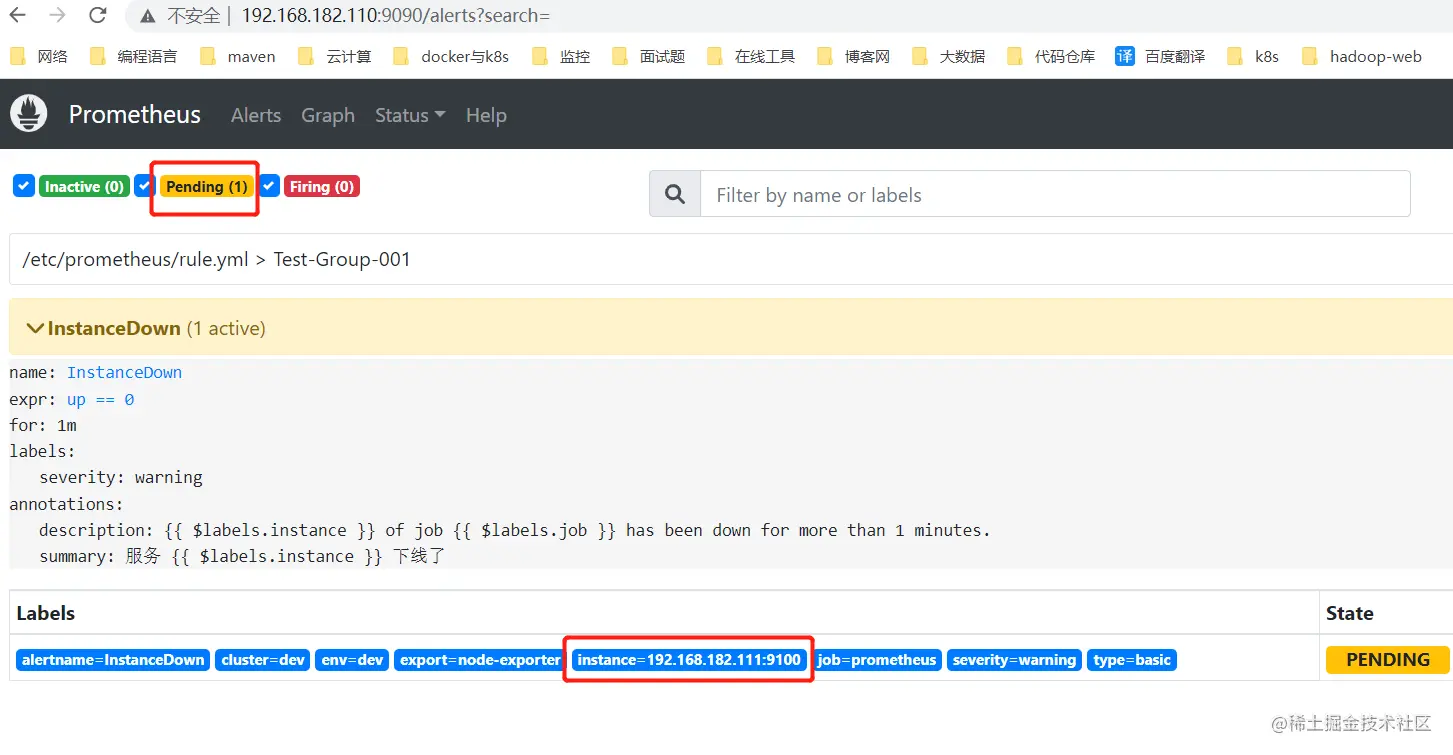Open the 云计算 bookmarks folder
Screen dimensions: 1453x755
click(x=334, y=56)
